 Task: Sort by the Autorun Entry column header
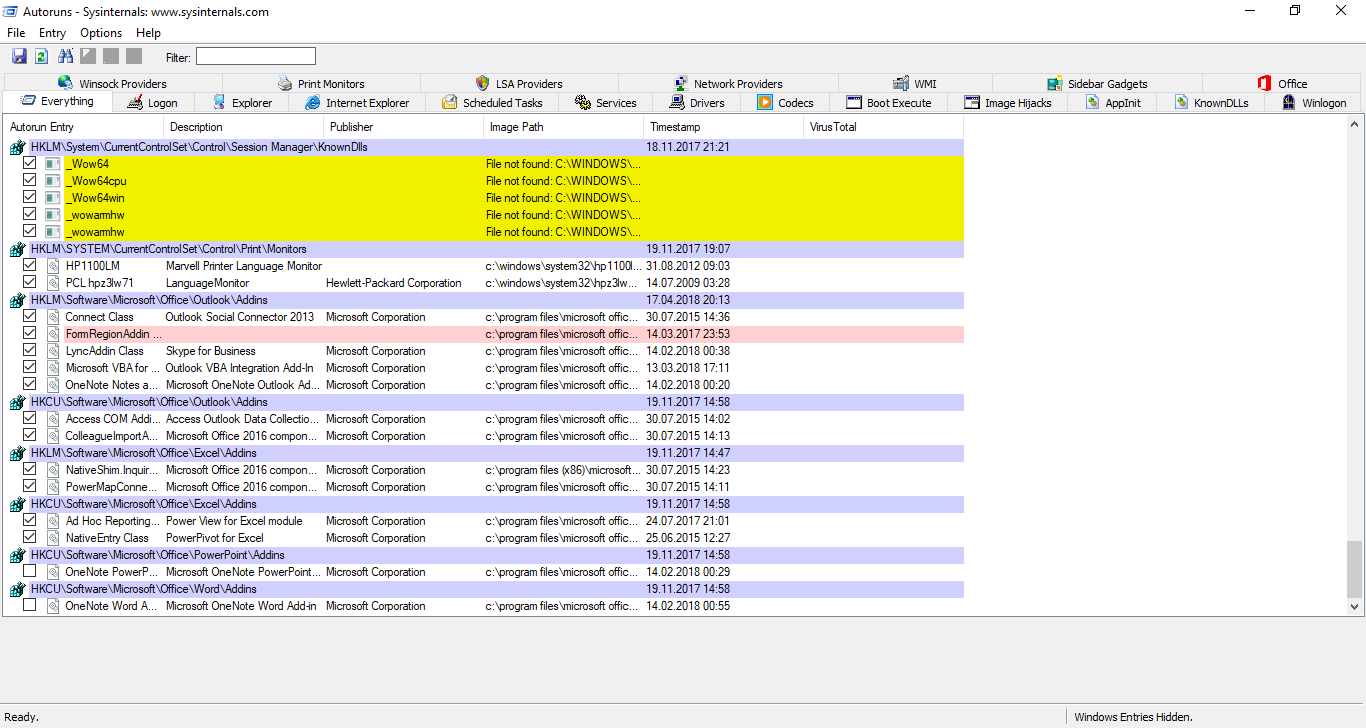83,127
